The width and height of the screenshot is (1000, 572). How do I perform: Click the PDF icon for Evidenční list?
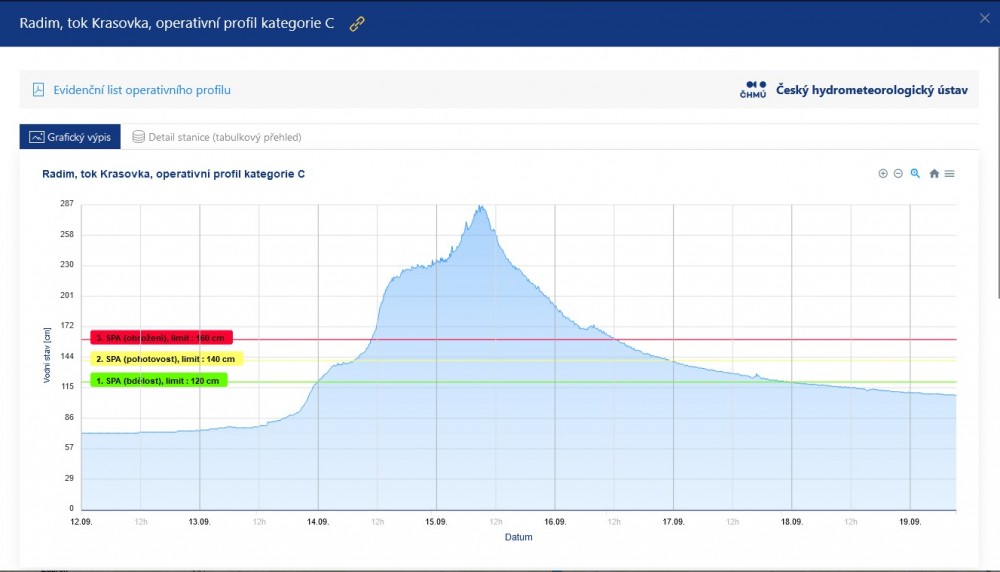pyautogui.click(x=39, y=90)
